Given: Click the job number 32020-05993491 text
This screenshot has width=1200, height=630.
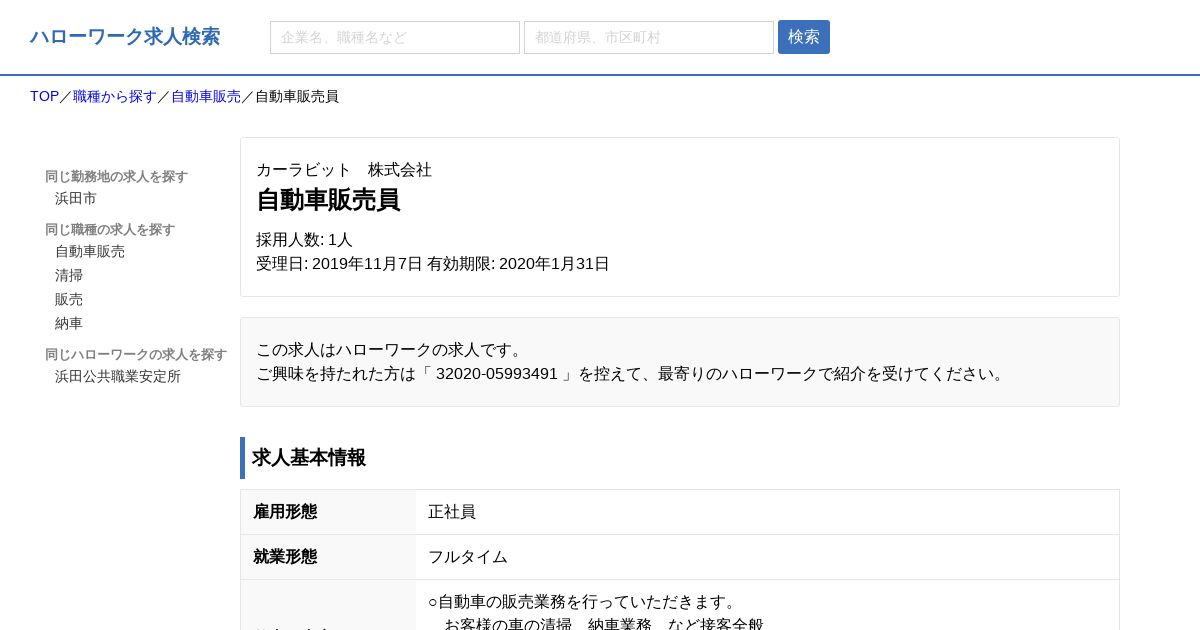Looking at the screenshot, I should tap(497, 373).
